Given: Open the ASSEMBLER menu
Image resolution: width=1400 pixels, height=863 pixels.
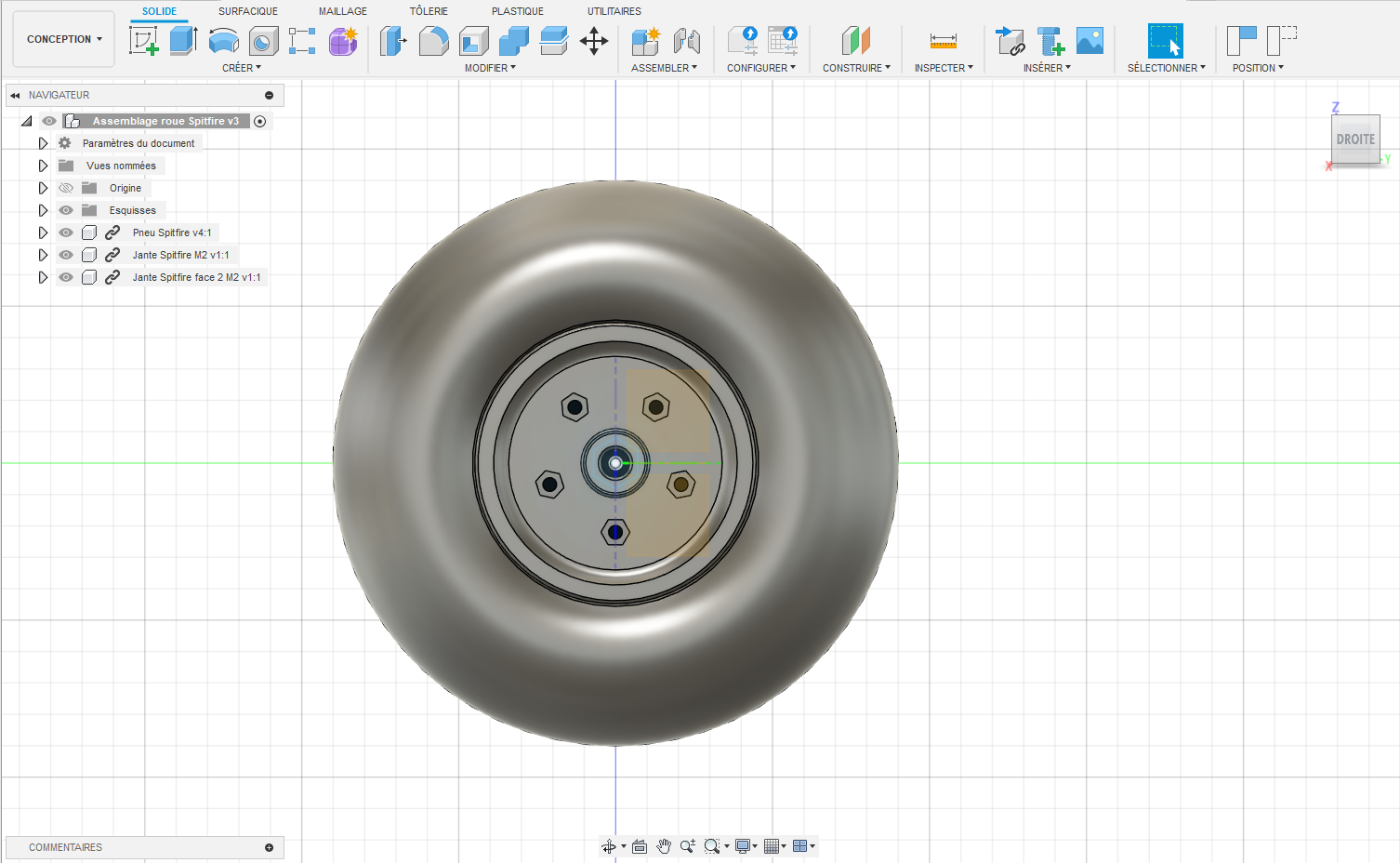Looking at the screenshot, I should point(664,68).
